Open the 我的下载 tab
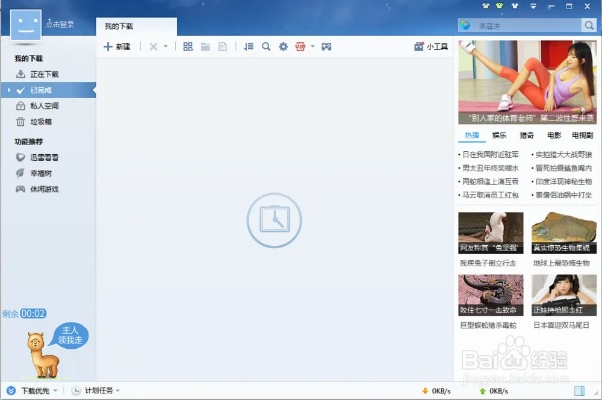602x400 pixels. coord(136,26)
